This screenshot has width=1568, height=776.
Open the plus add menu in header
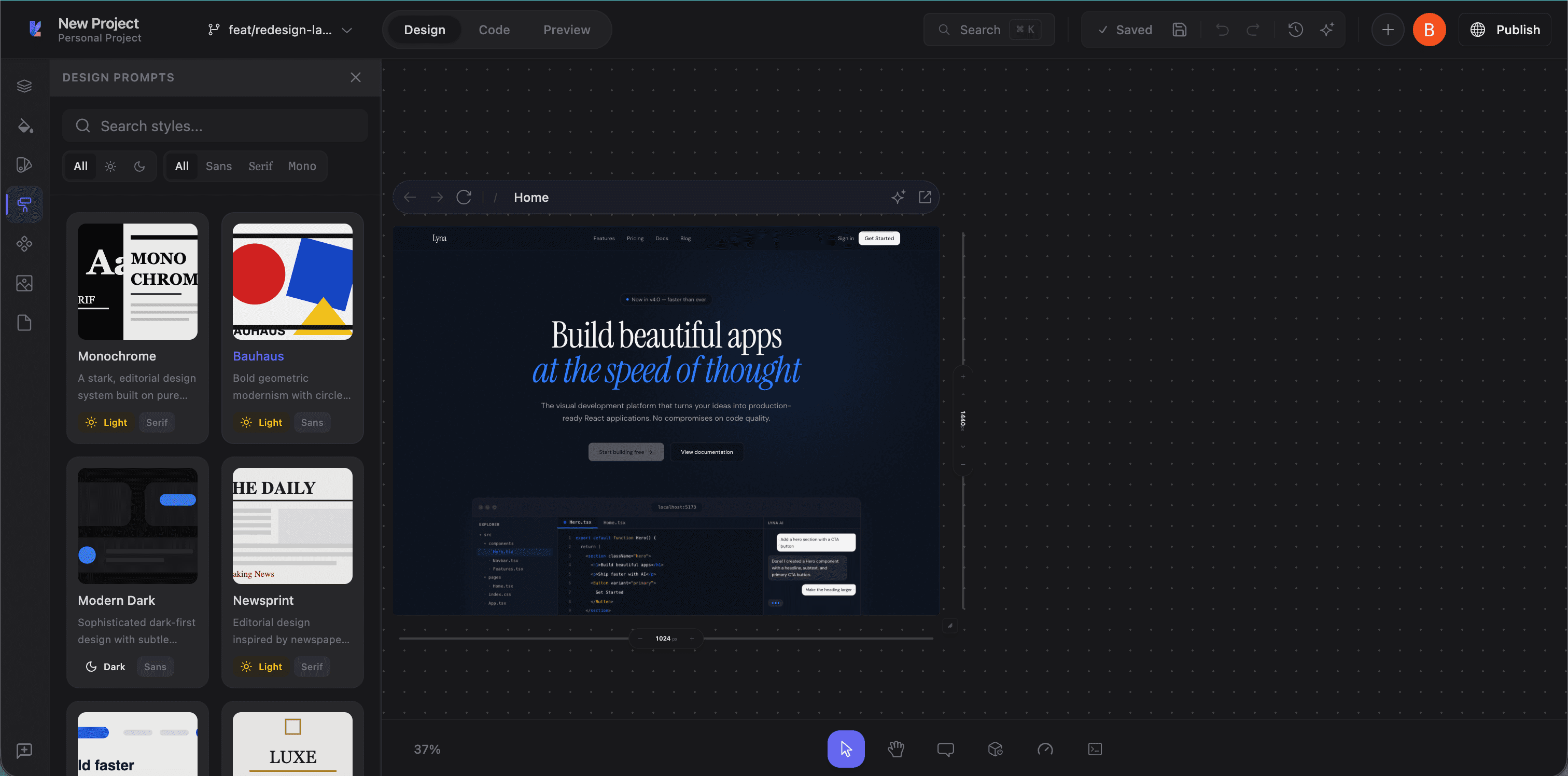click(1388, 29)
